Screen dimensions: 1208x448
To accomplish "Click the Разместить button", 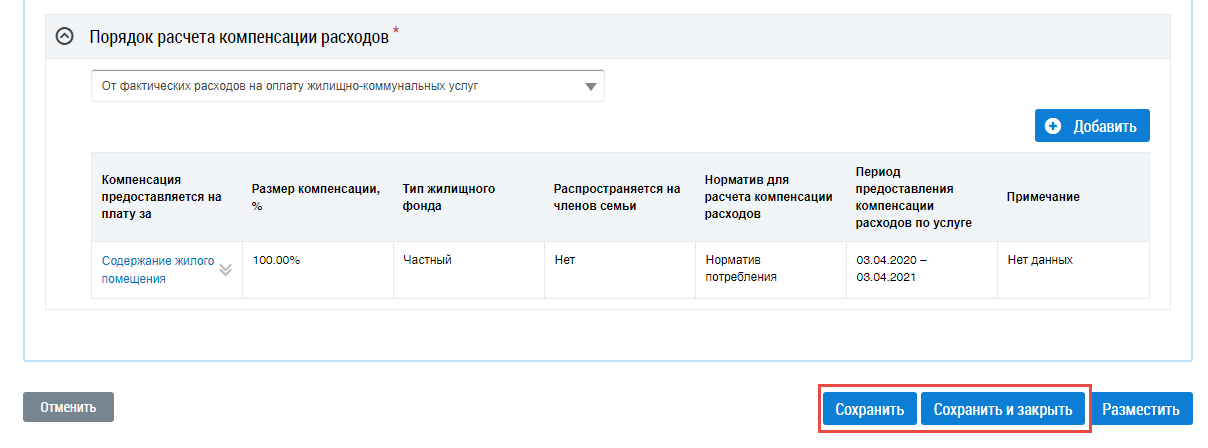I will (1141, 409).
